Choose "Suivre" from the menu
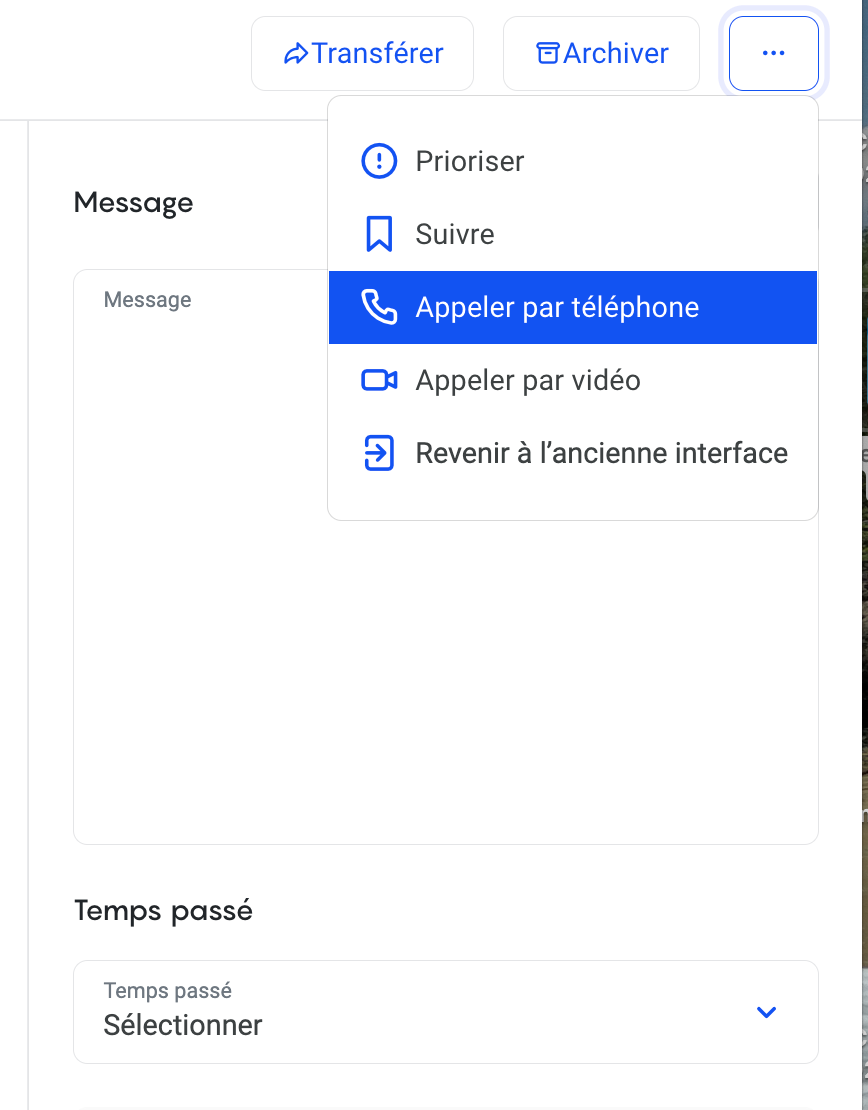Image resolution: width=868 pixels, height=1110 pixels. point(455,235)
